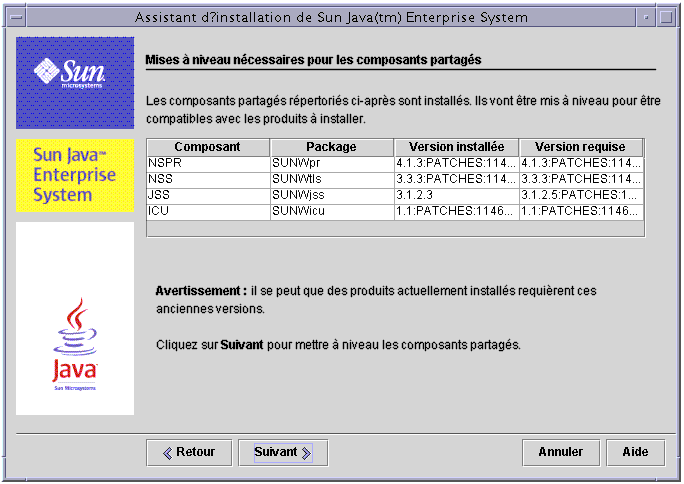
Task: Click ICU required version 1.1:PATCHES cell
Action: click(x=581, y=212)
